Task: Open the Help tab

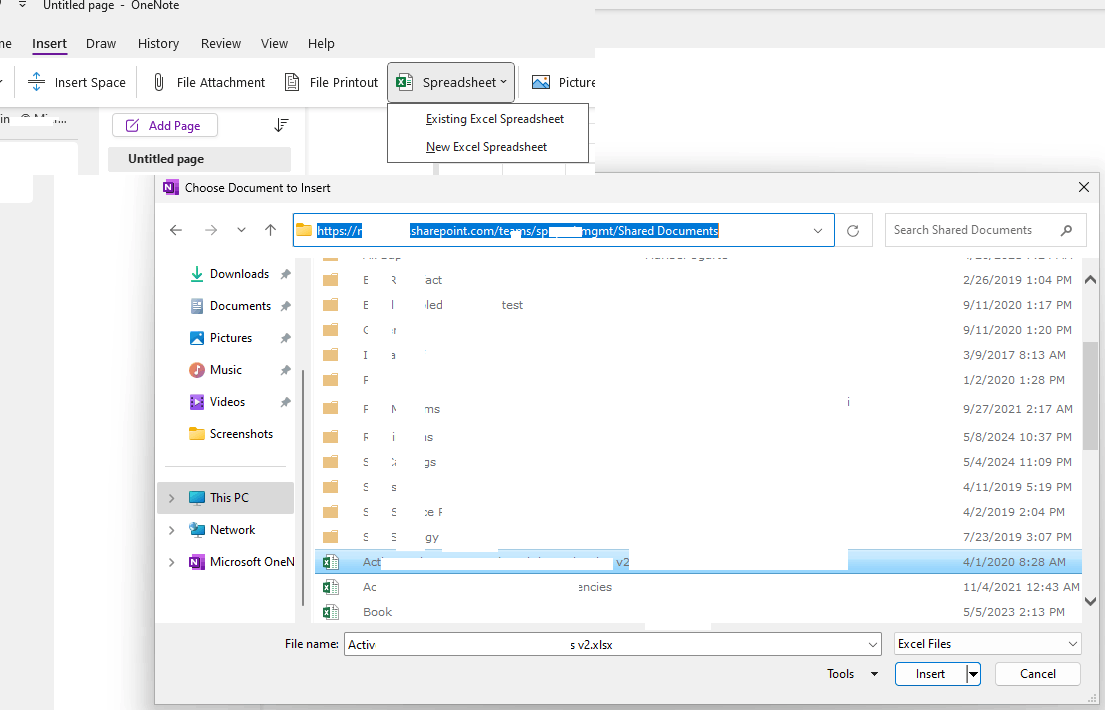Action: pyautogui.click(x=321, y=43)
